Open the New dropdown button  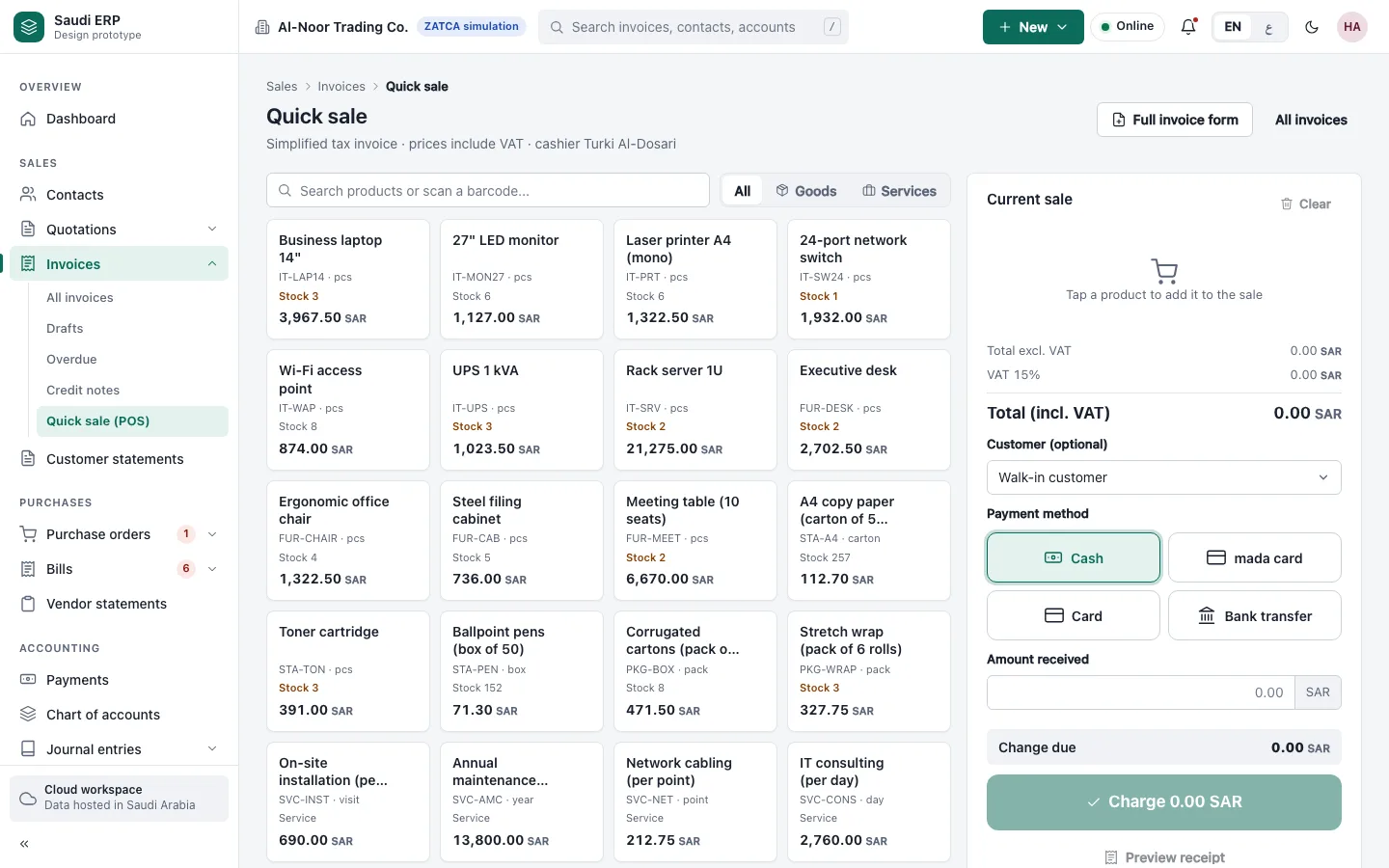(x=1033, y=27)
